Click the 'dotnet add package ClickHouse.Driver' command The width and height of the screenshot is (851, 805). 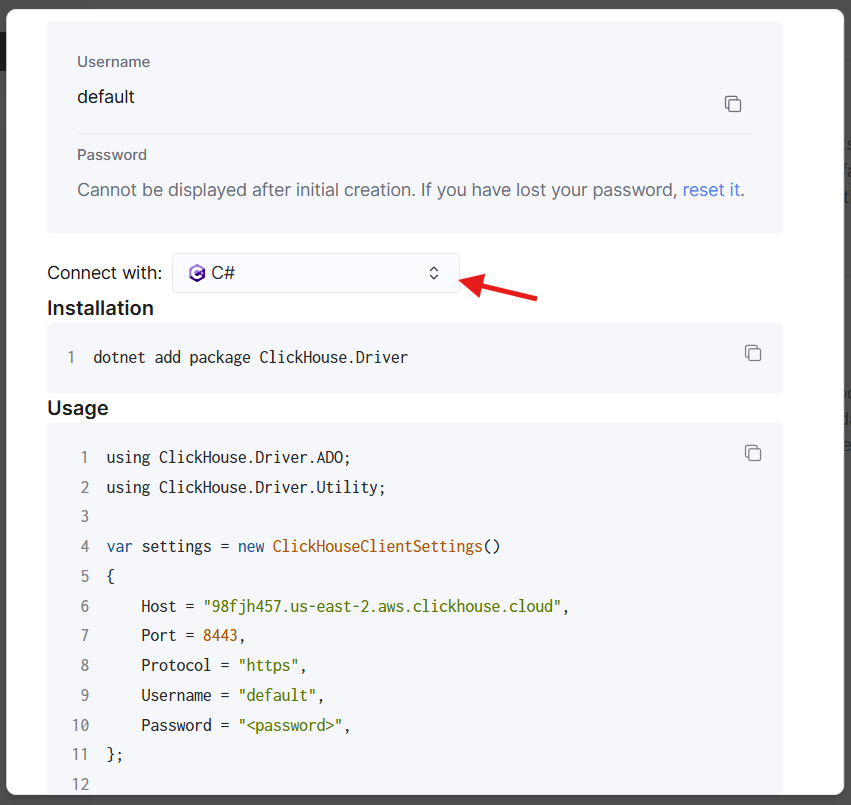click(250, 357)
